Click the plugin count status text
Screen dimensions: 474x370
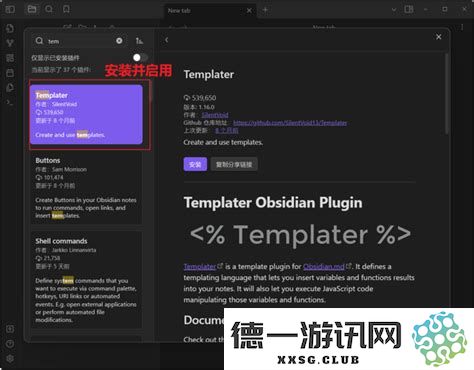tap(61, 69)
